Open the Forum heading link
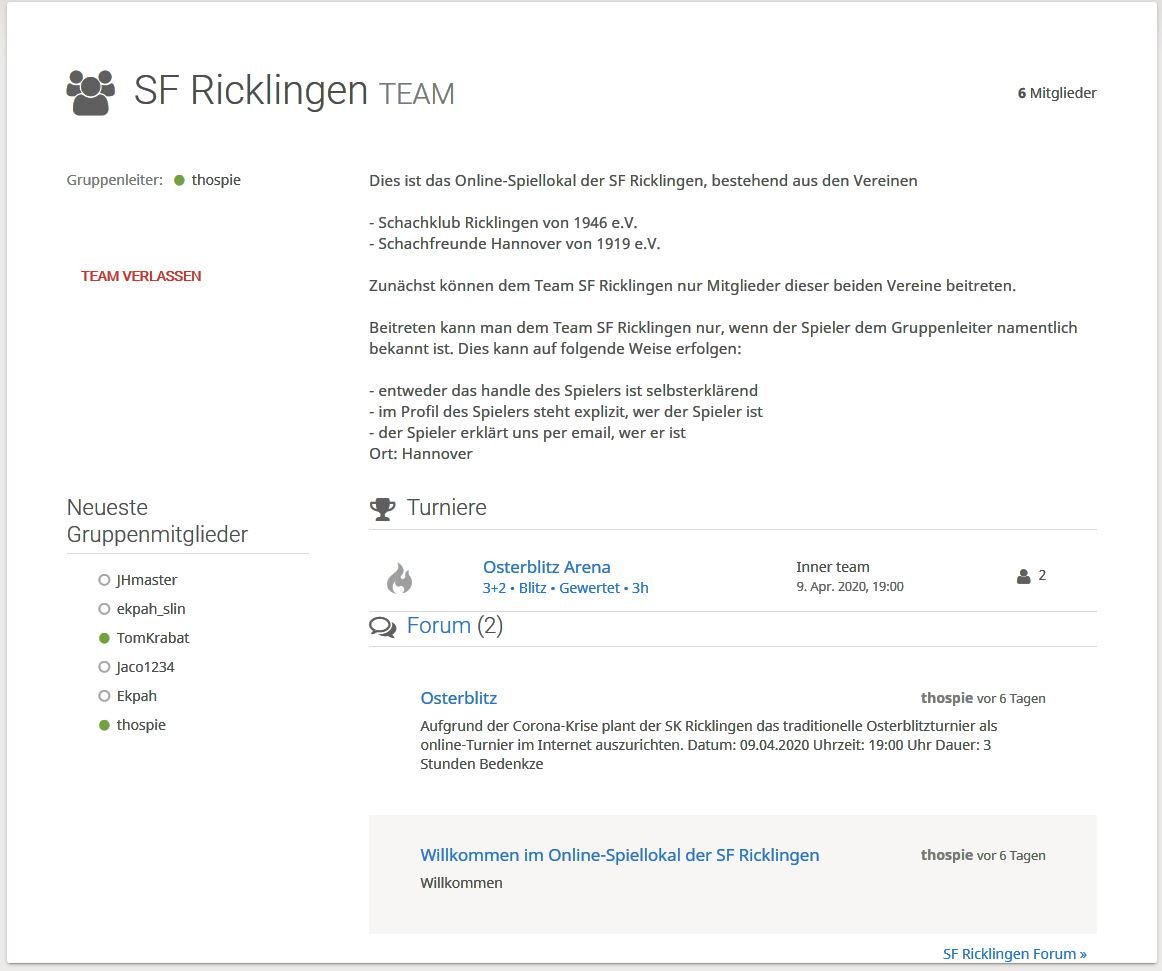This screenshot has width=1162, height=971. (438, 626)
